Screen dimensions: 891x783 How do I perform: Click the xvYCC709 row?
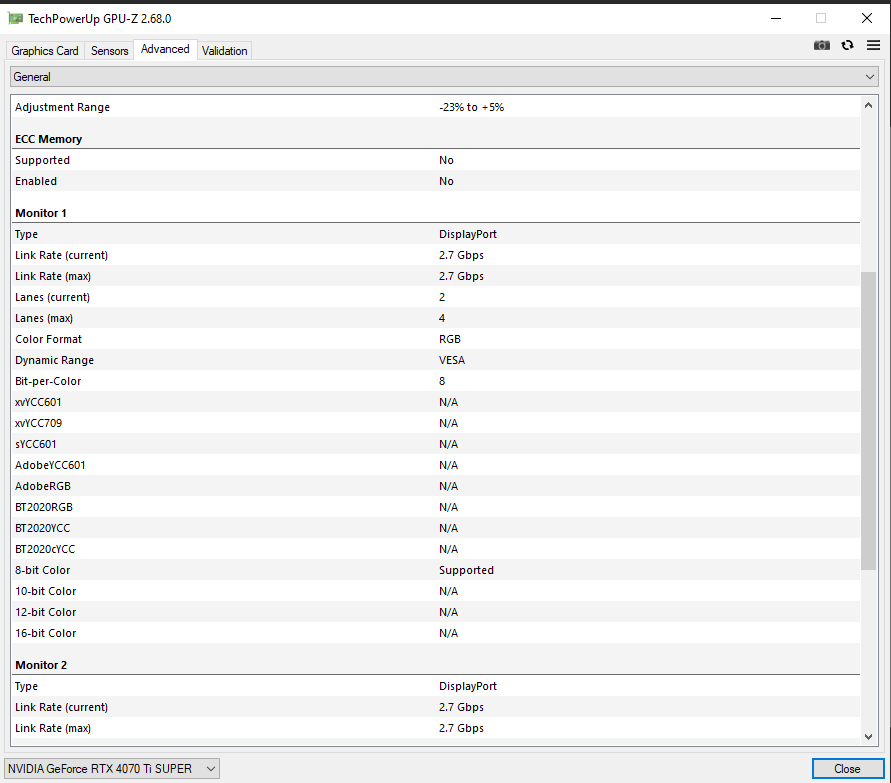pos(435,423)
